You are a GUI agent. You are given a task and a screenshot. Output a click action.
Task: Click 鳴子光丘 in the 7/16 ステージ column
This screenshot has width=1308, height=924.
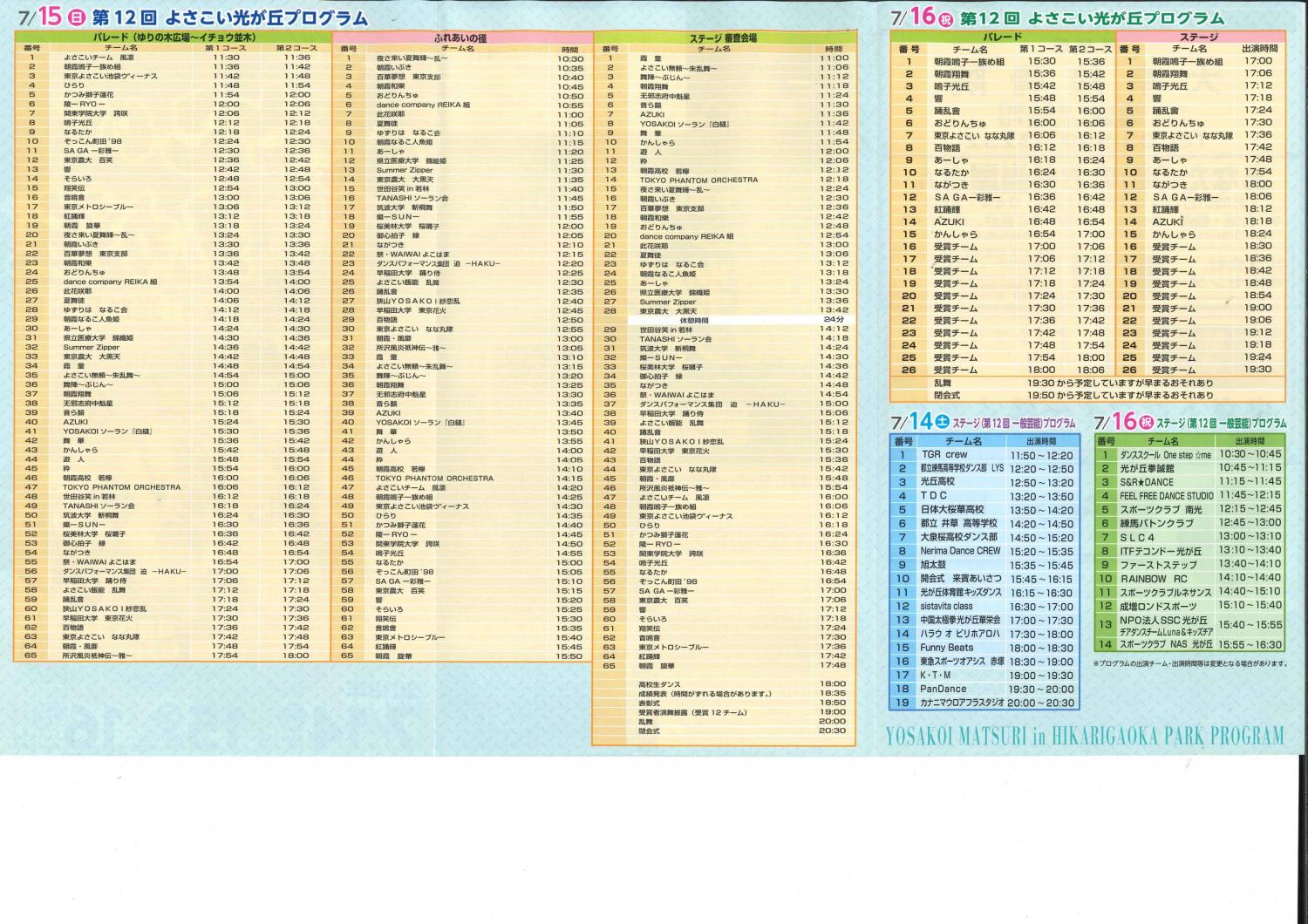point(1170,86)
